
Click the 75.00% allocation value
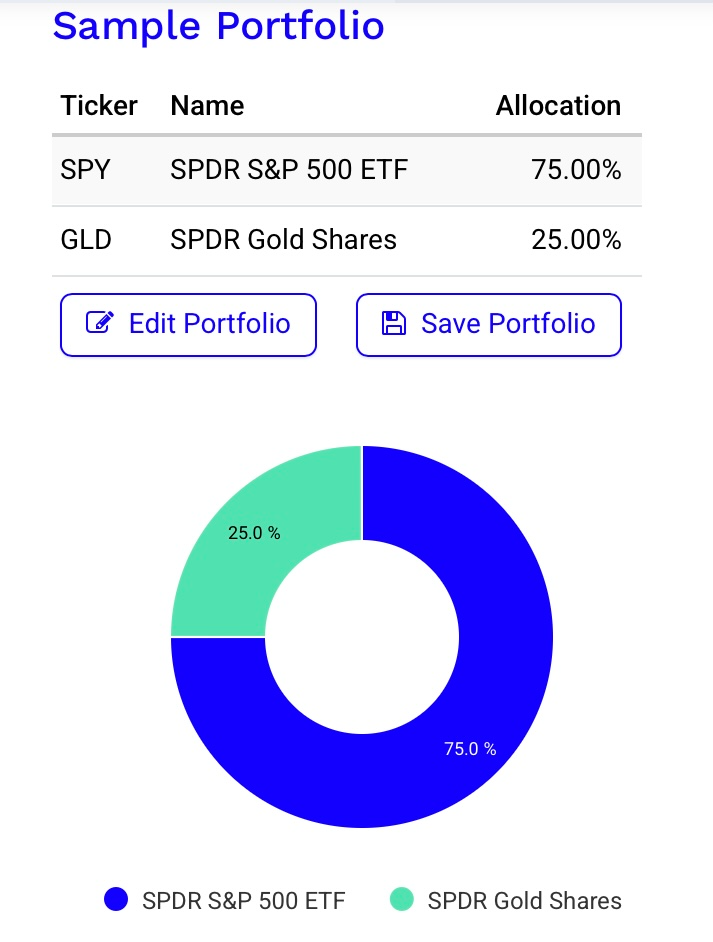576,170
